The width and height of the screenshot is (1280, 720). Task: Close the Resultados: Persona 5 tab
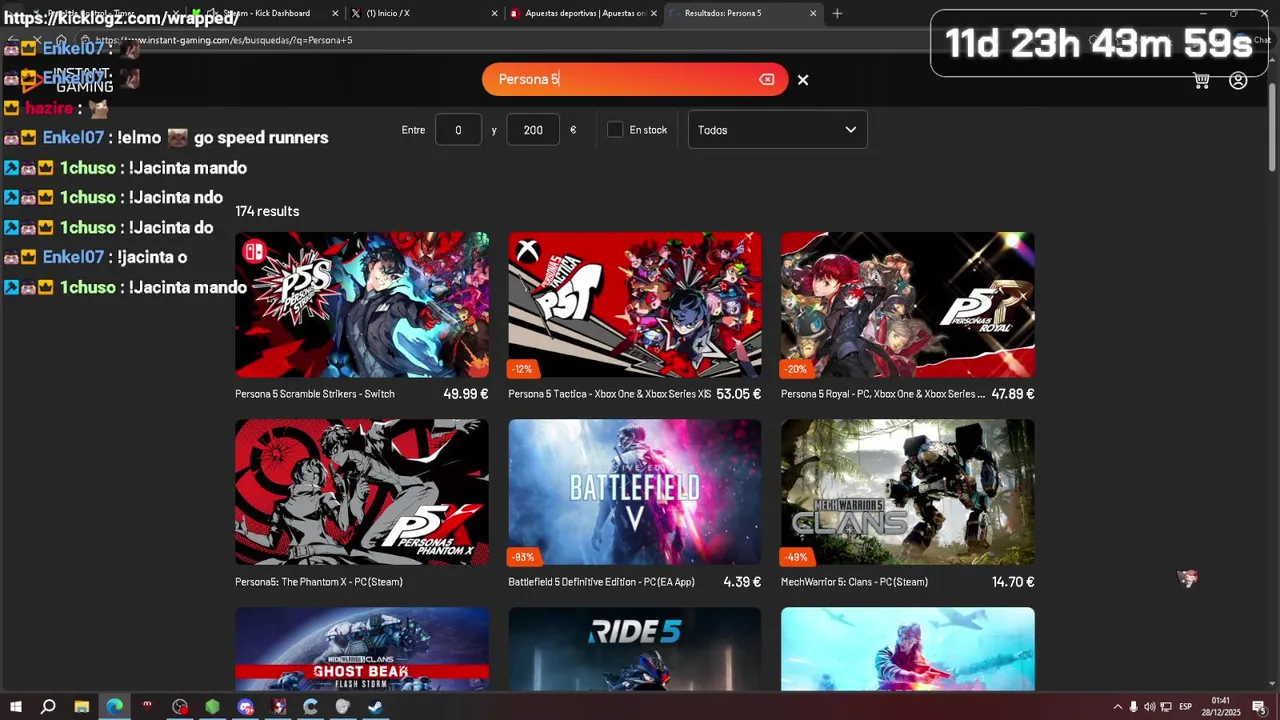tap(813, 13)
